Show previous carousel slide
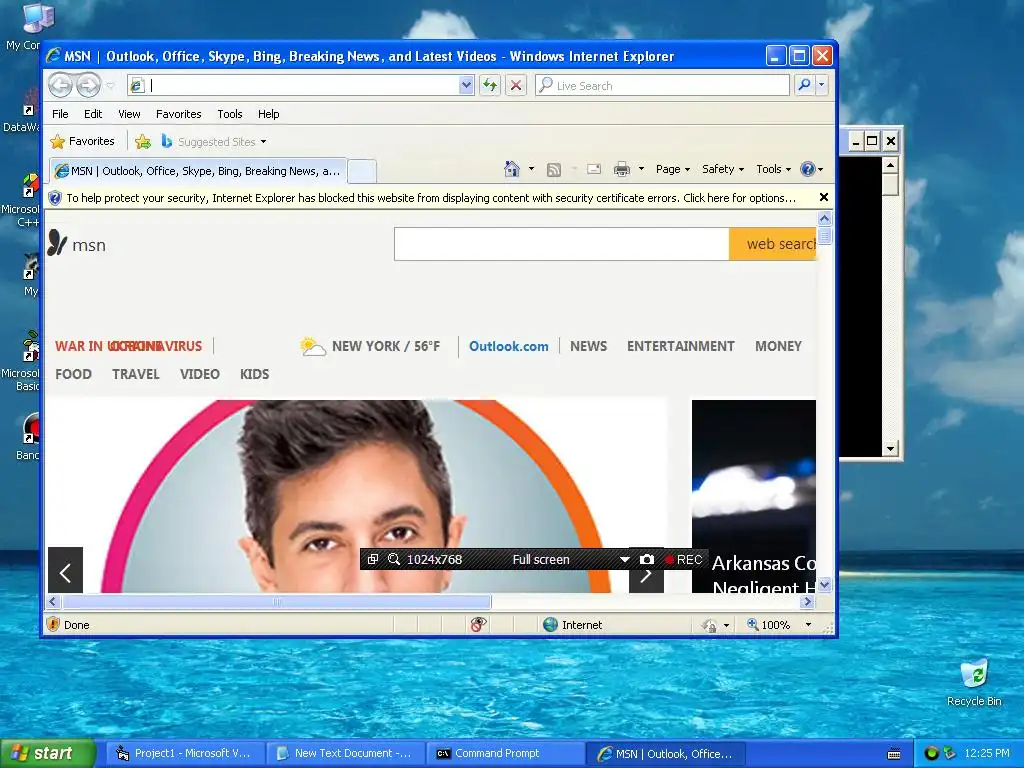Image resolution: width=1024 pixels, height=768 pixels. (x=65, y=570)
